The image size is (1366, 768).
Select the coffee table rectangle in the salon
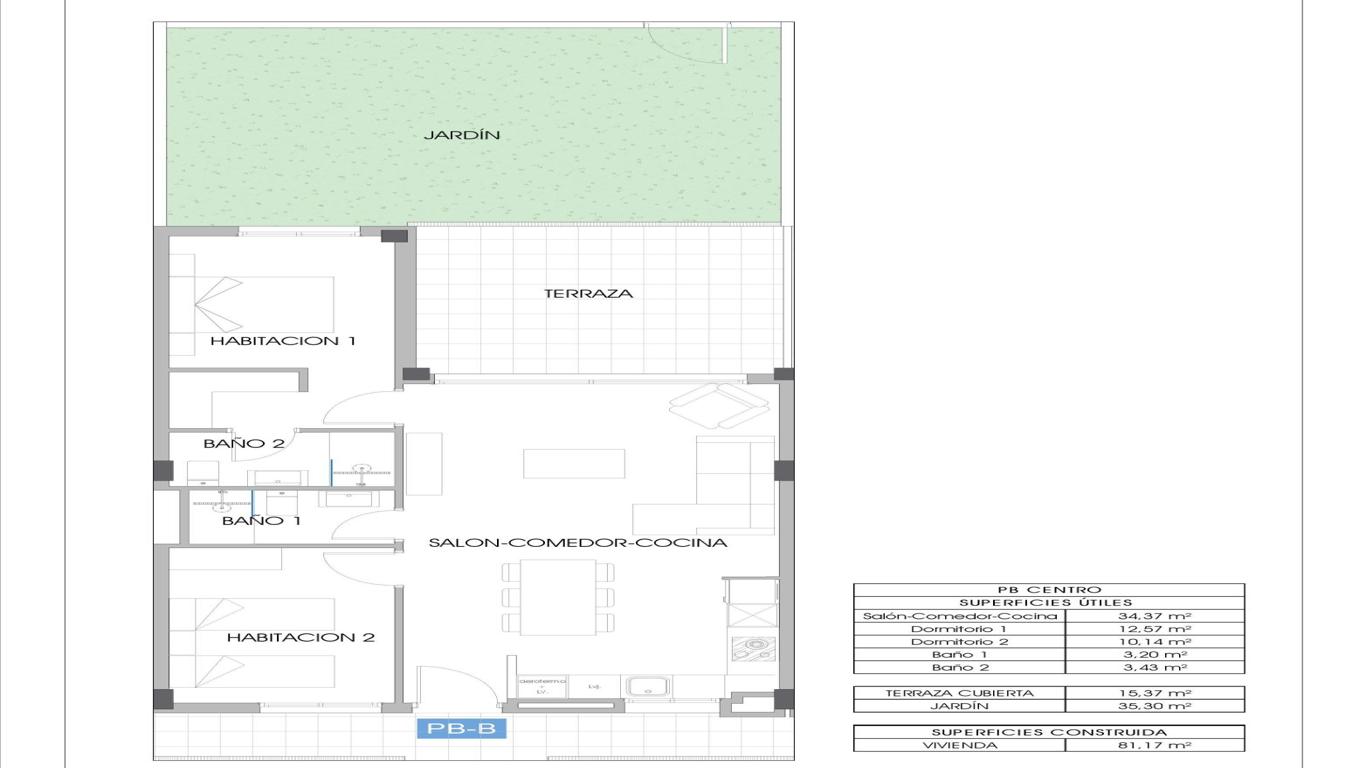(574, 463)
